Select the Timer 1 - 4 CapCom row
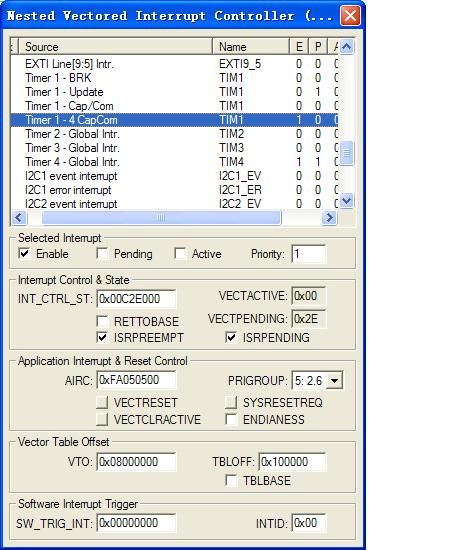470x550 pixels. 174,120
